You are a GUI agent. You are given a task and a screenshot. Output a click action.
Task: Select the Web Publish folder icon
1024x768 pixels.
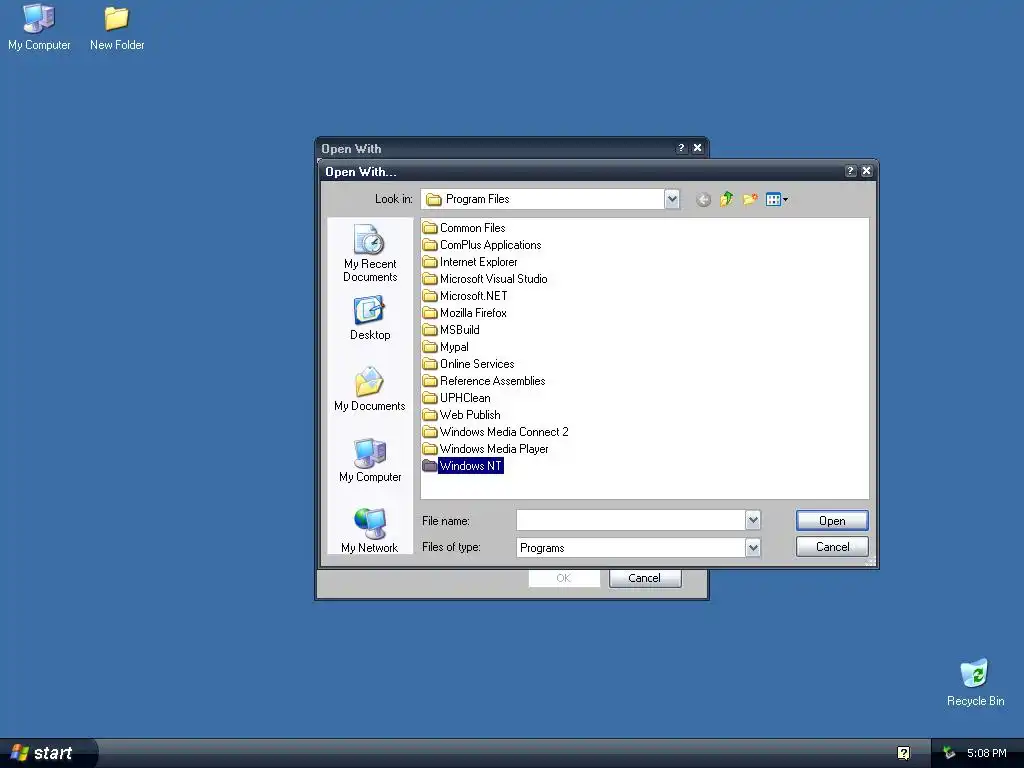pos(429,415)
